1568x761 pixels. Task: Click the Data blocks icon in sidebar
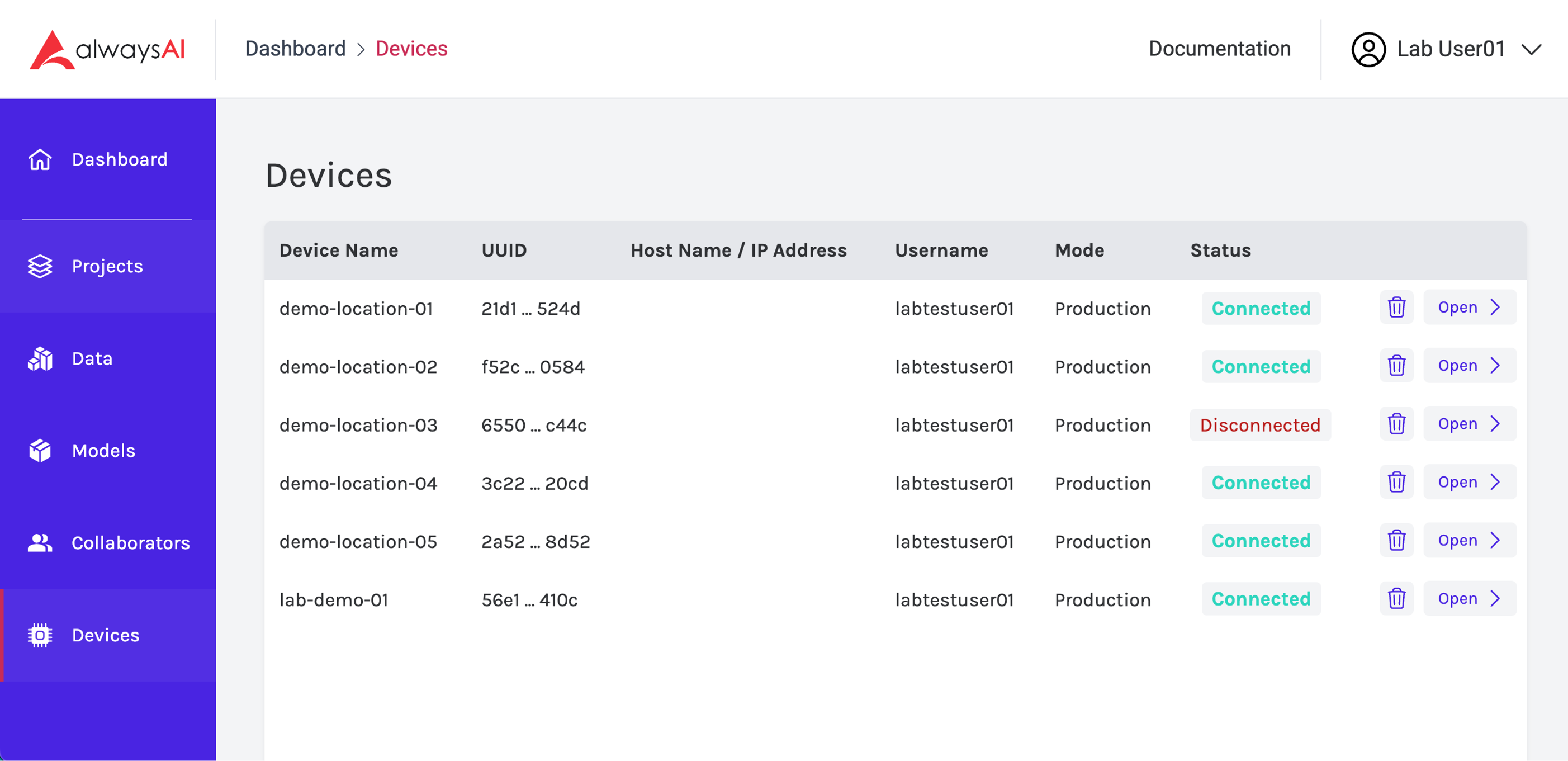click(40, 358)
